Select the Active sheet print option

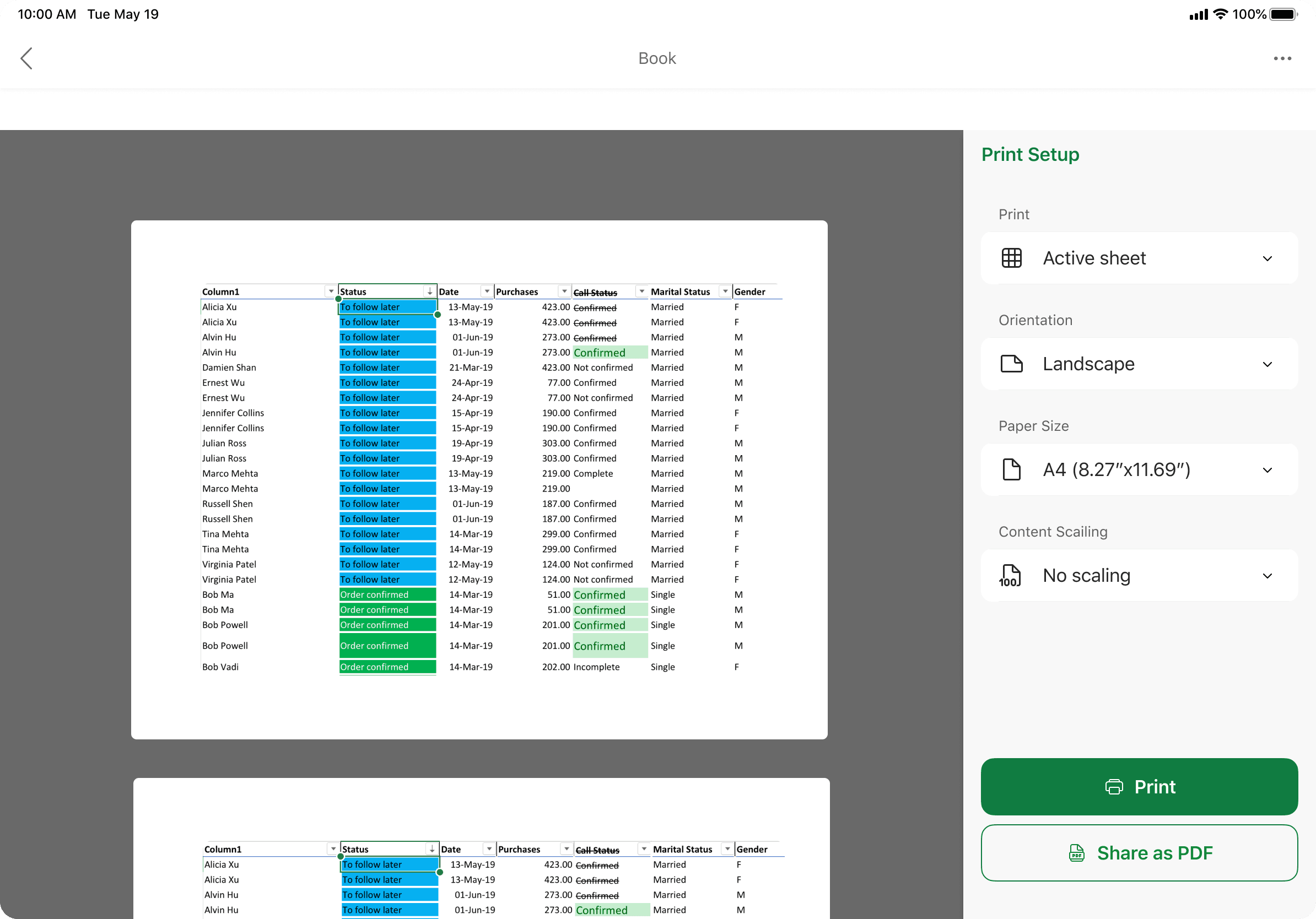(x=1139, y=258)
